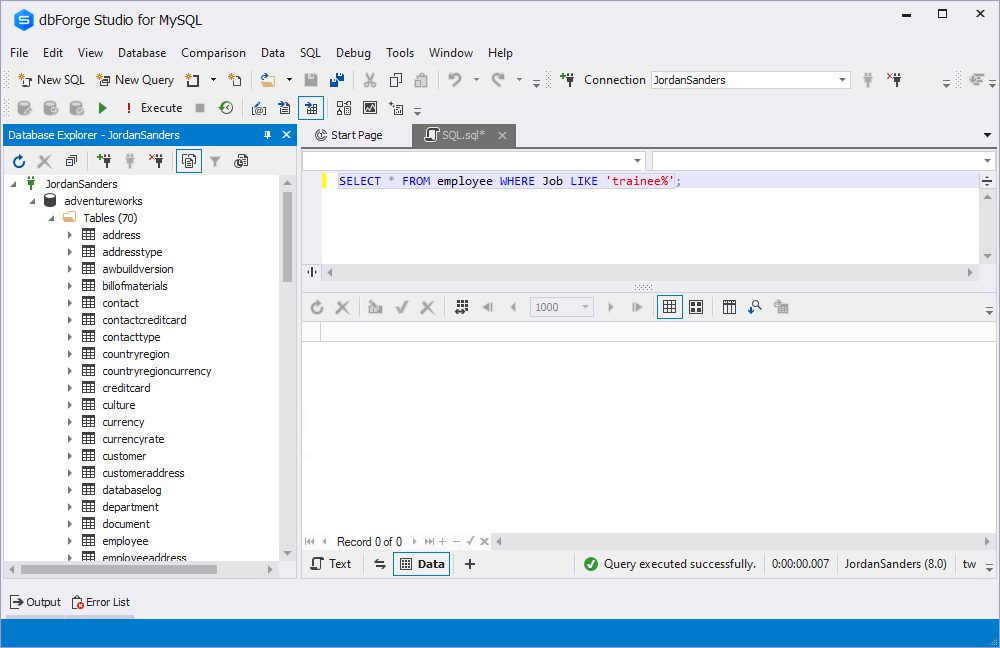Switch to Text view tab
This screenshot has height=648, width=1000.
coord(332,564)
